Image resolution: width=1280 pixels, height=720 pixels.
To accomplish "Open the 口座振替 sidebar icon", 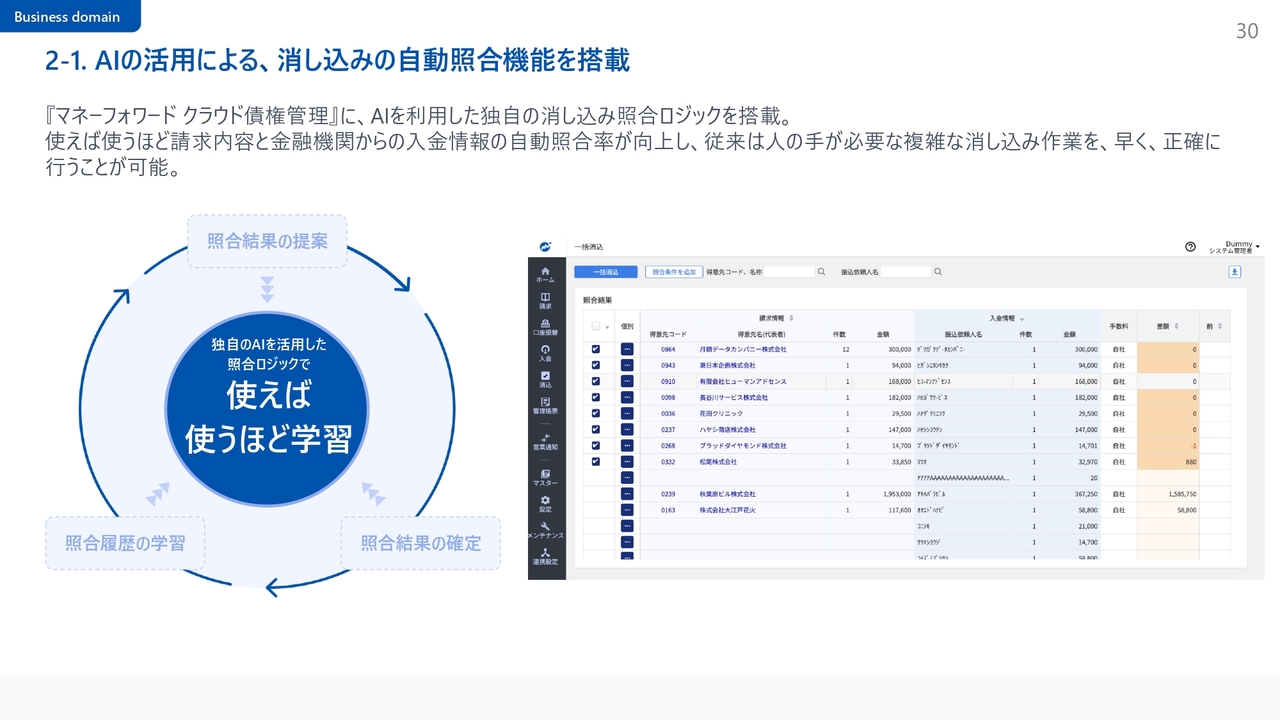I will point(545,326).
